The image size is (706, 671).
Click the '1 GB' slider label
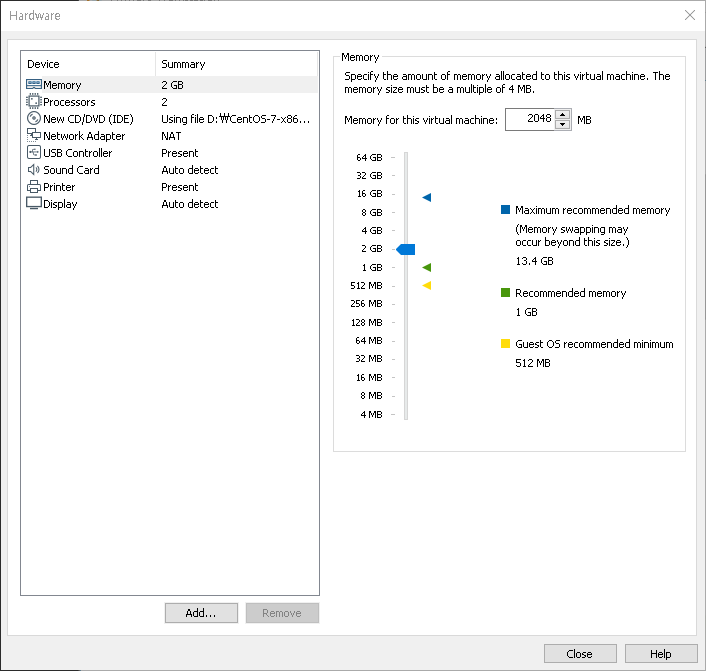pyautogui.click(x=372, y=267)
